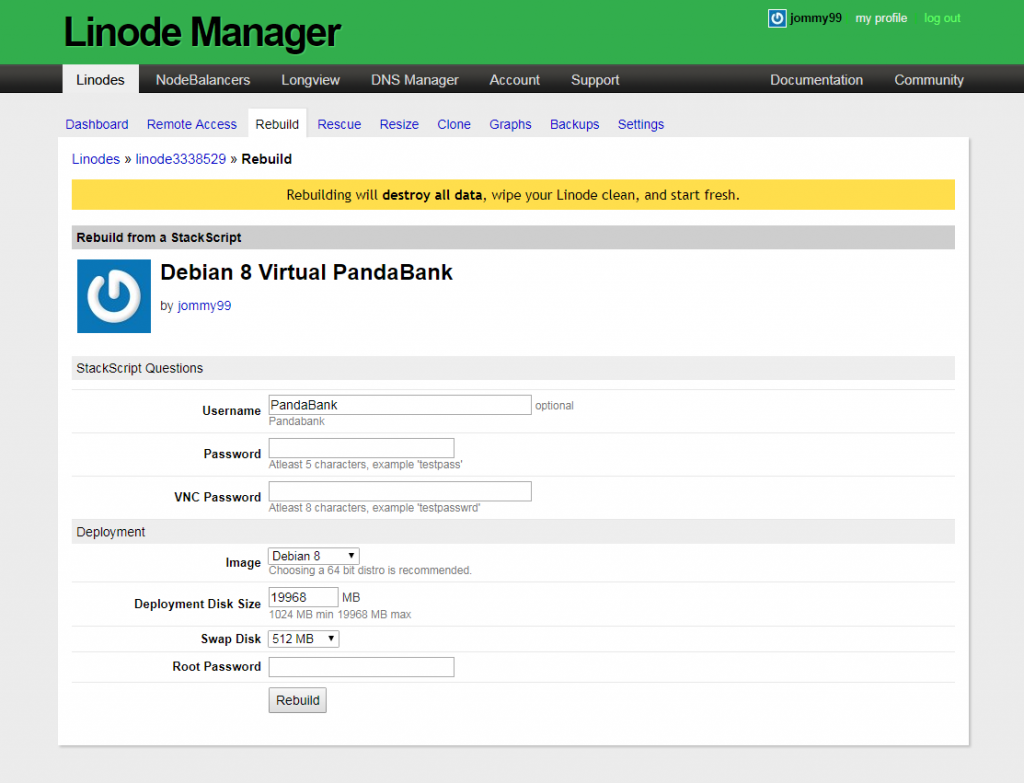Click the log out link

(x=942, y=18)
